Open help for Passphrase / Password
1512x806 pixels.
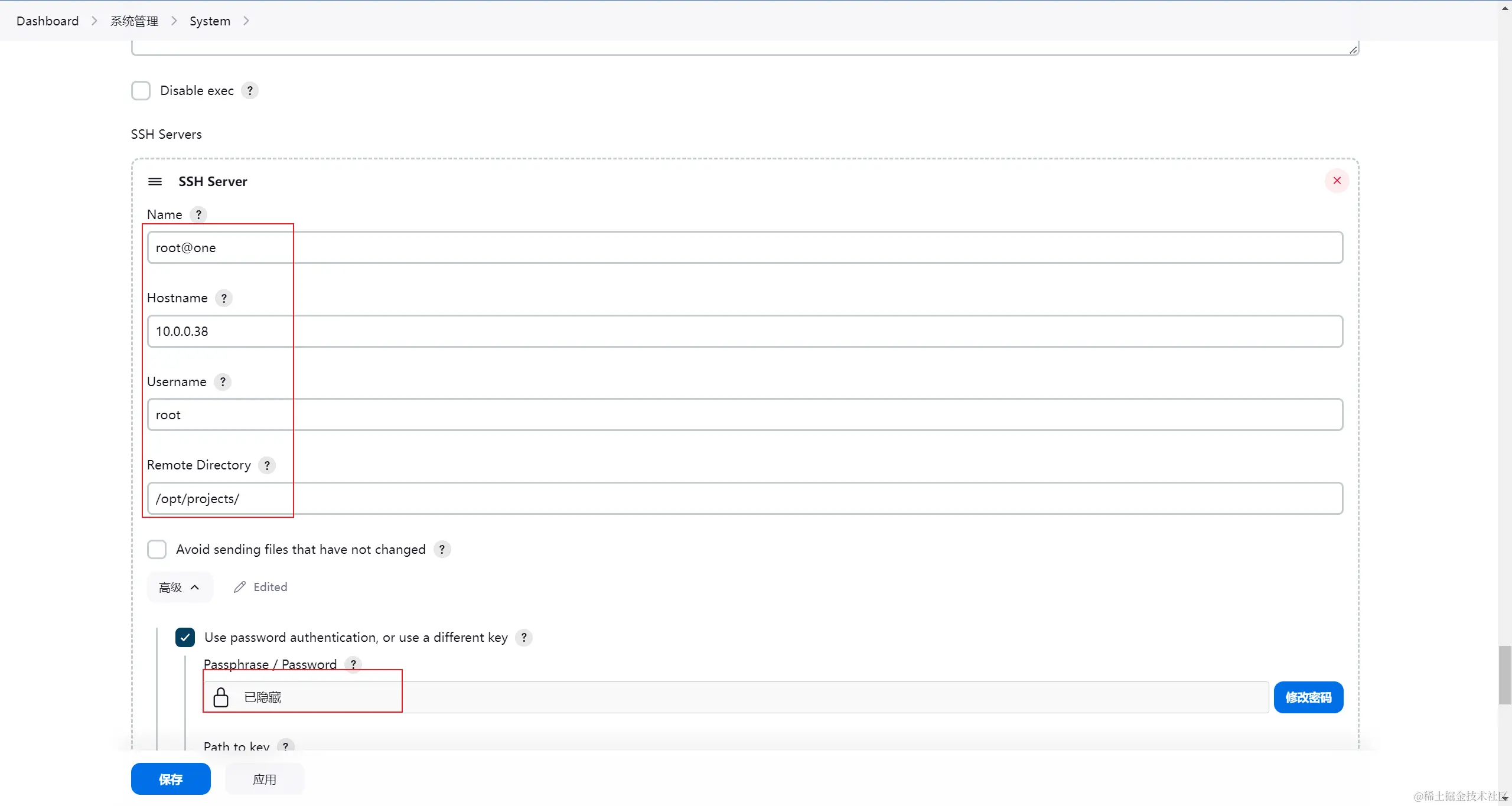click(353, 664)
